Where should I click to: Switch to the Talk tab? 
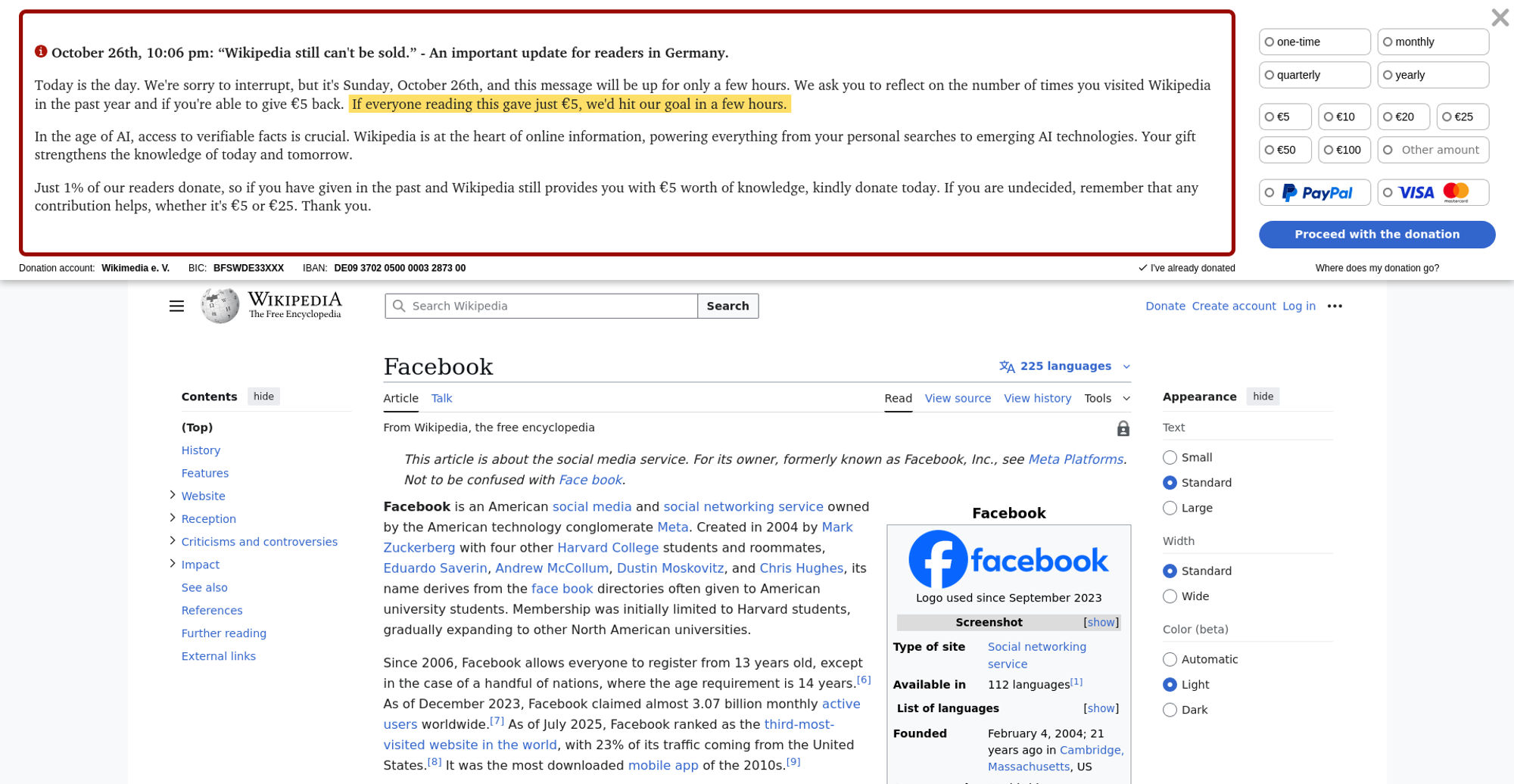pyautogui.click(x=441, y=399)
